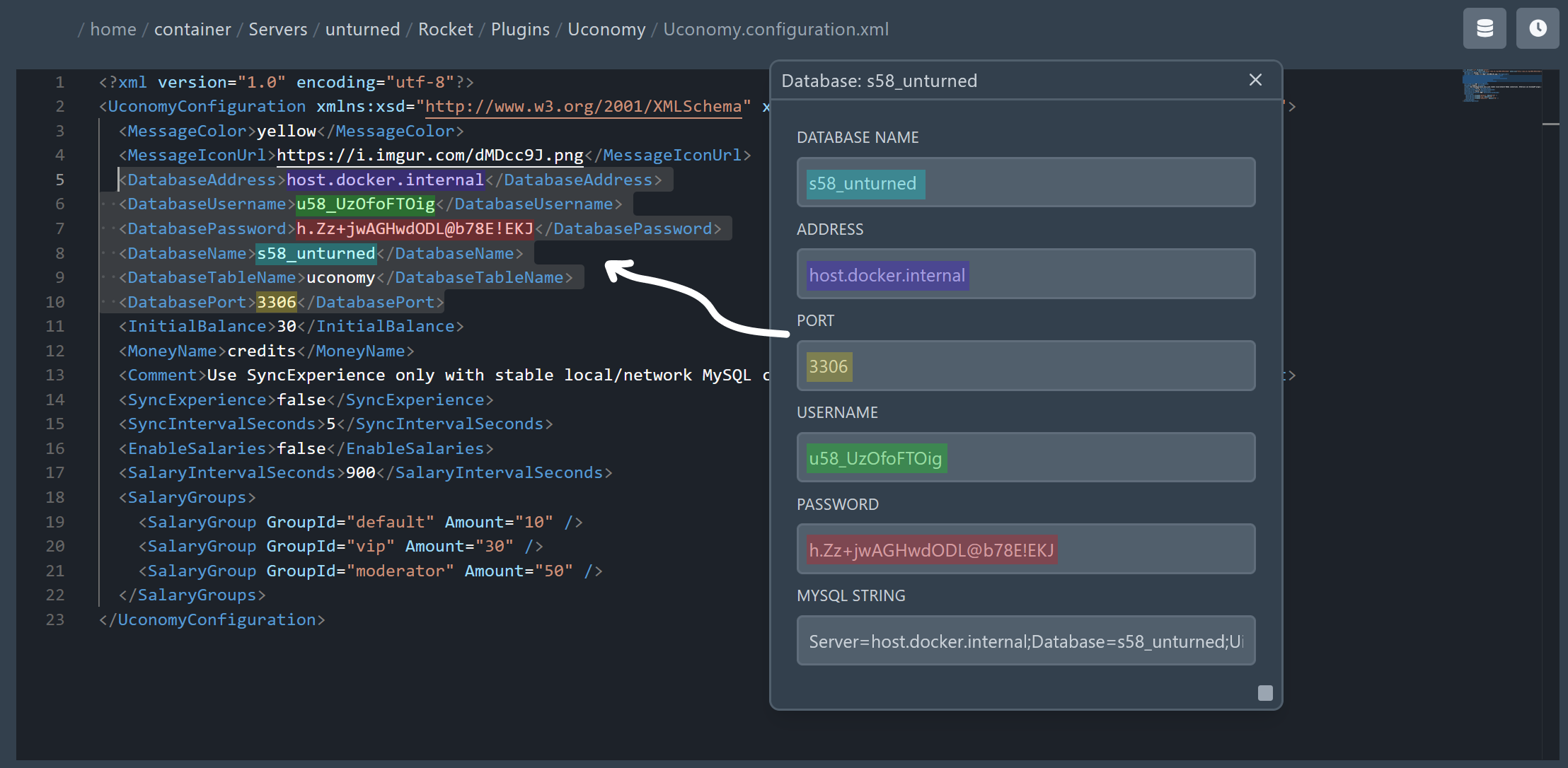Navigate to container breadcrumb
Viewport: 1568px width, 768px height.
(192, 29)
